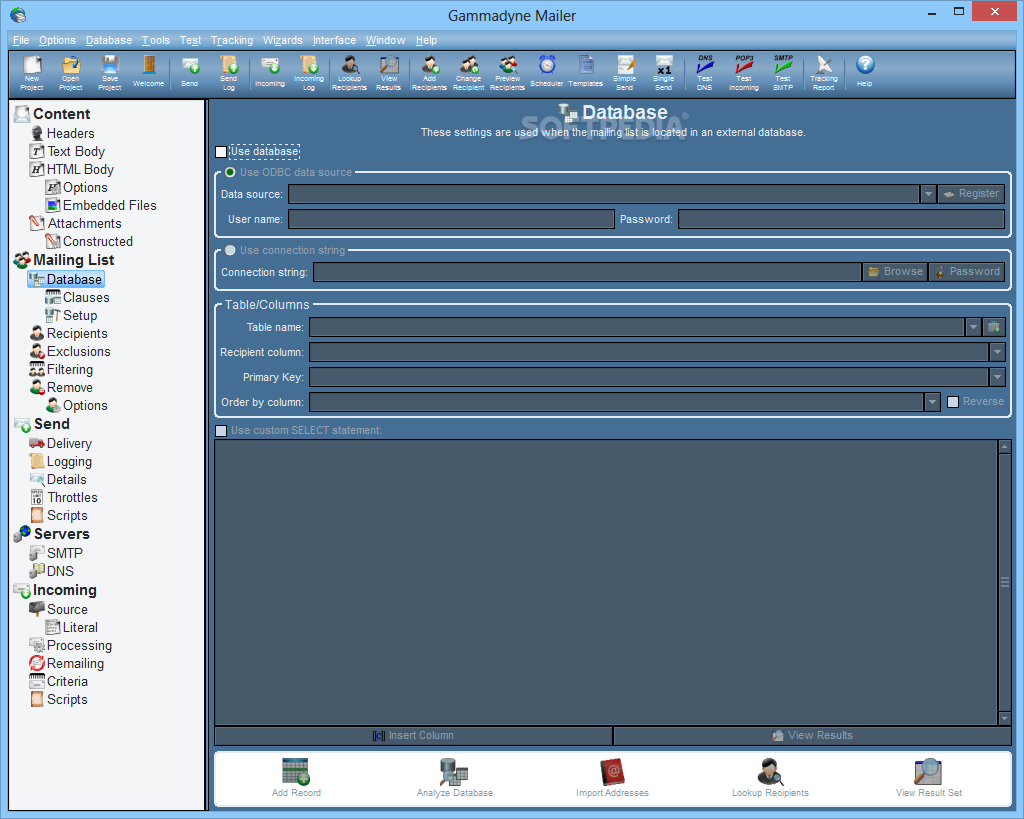Enable the Use database checkbox
This screenshot has width=1024, height=819.
tap(221, 152)
